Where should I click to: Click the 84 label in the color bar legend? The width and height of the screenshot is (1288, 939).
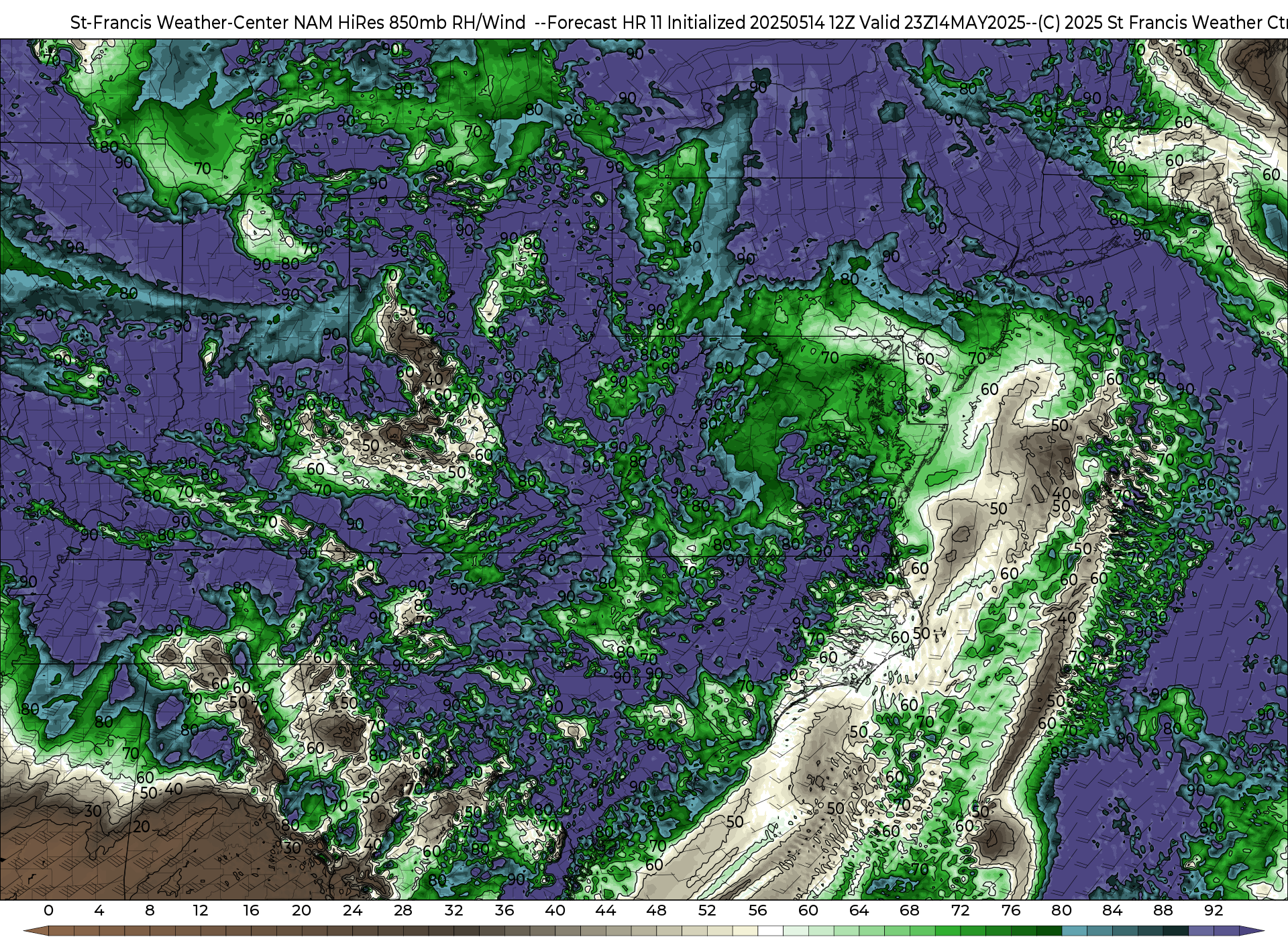[1112, 910]
